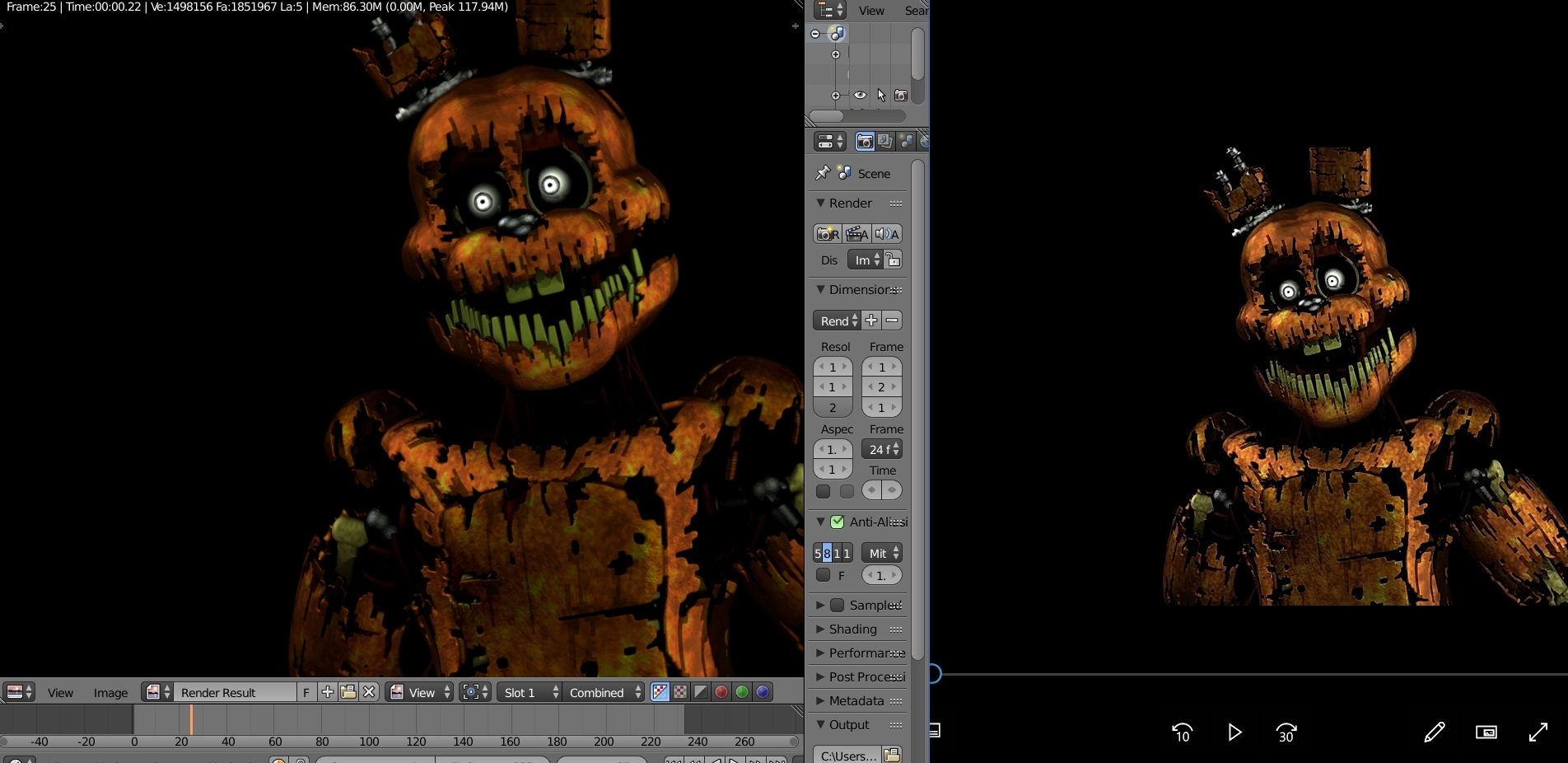Show only the green channel

[742, 692]
